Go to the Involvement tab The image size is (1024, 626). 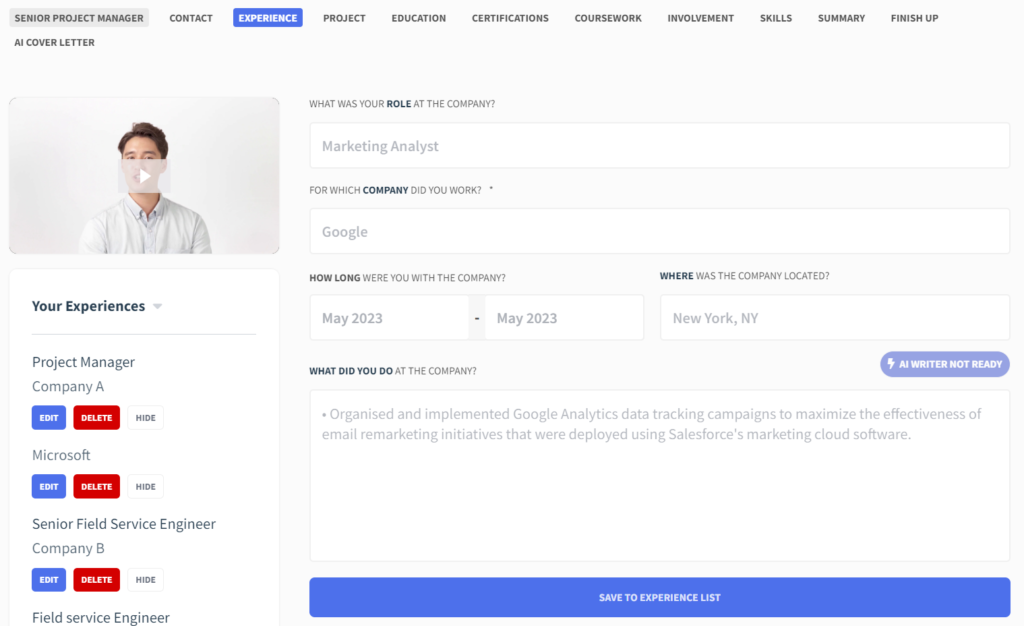point(701,18)
